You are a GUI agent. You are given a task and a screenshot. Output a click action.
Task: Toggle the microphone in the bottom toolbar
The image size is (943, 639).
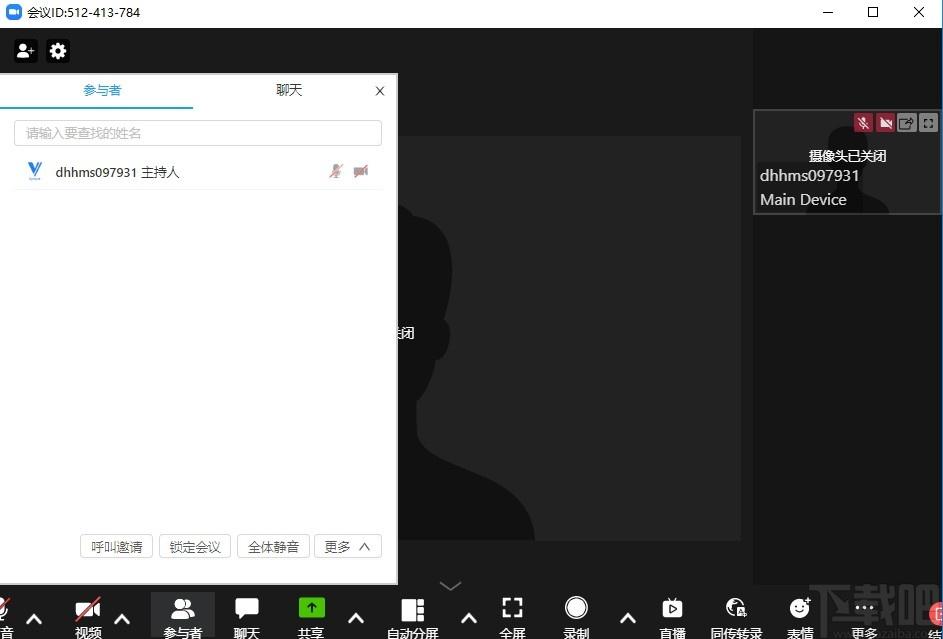point(4,617)
